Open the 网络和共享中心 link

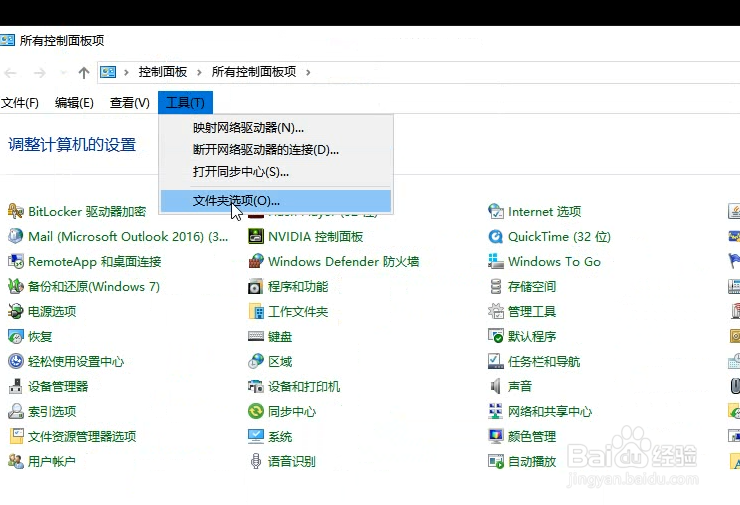pyautogui.click(x=550, y=412)
